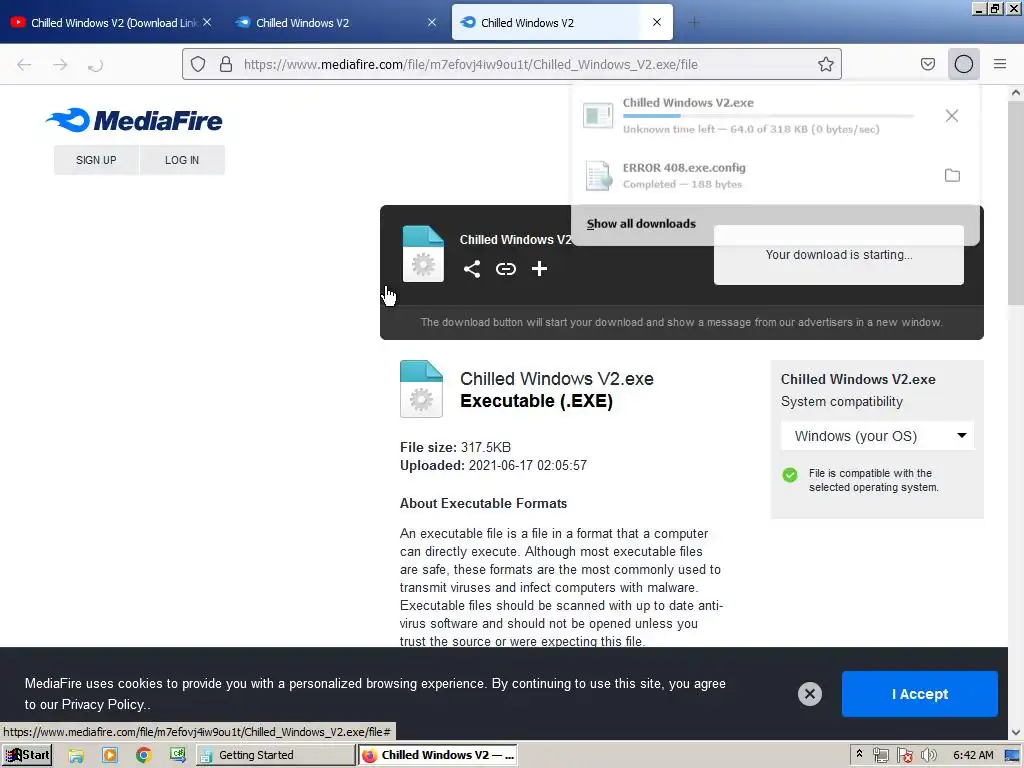This screenshot has height=768, width=1024.
Task: Click Show all downloads
Action: [641, 223]
